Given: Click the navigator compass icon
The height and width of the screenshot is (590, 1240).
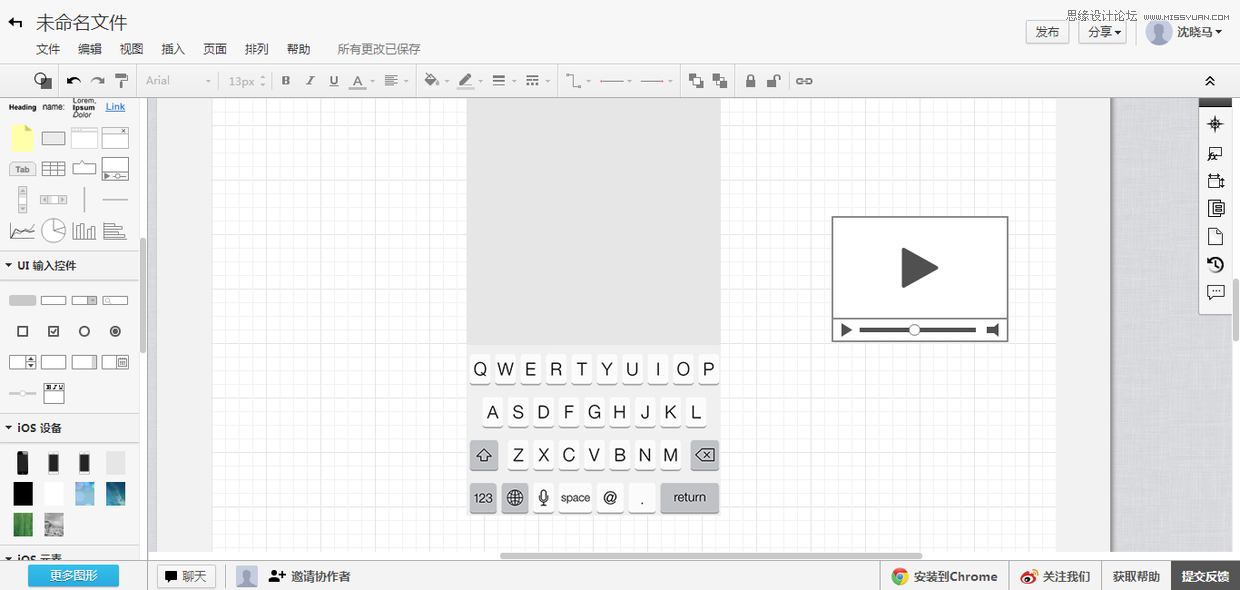Looking at the screenshot, I should 1215,124.
